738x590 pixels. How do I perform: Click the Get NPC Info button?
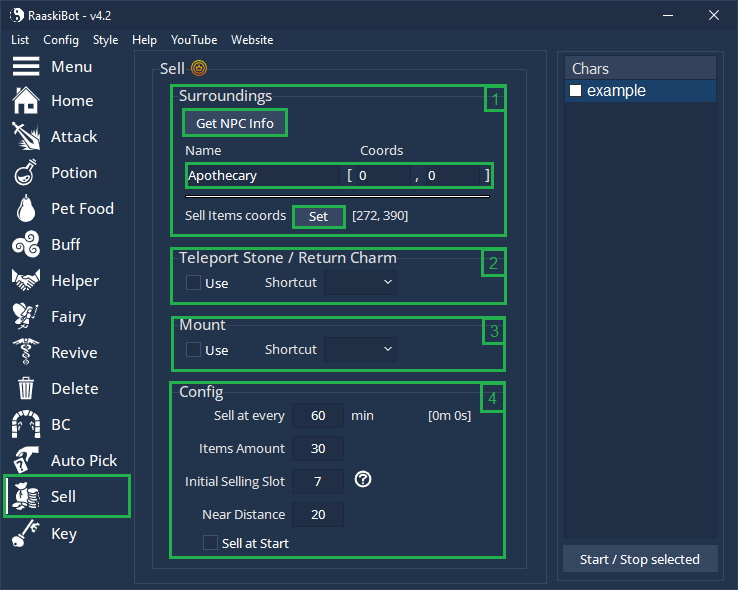click(x=235, y=123)
